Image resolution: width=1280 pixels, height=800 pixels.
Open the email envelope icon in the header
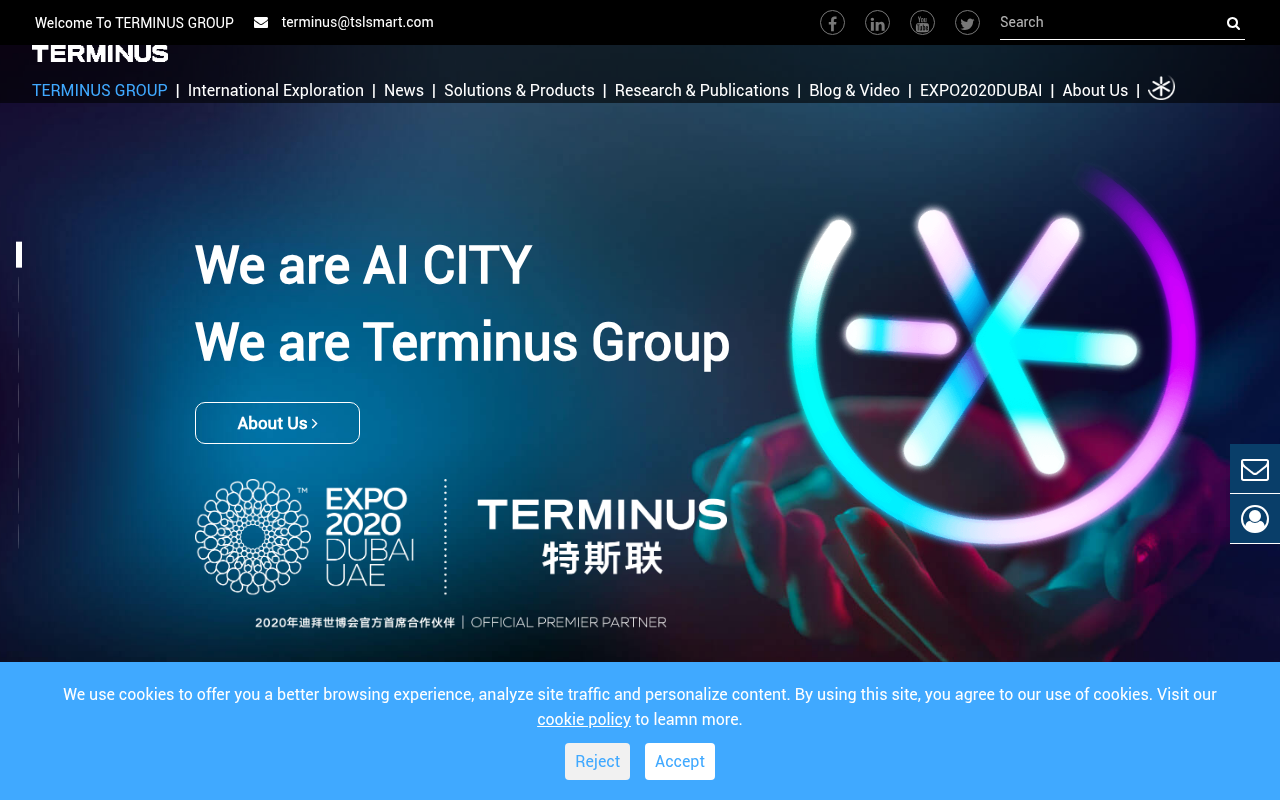(x=258, y=20)
